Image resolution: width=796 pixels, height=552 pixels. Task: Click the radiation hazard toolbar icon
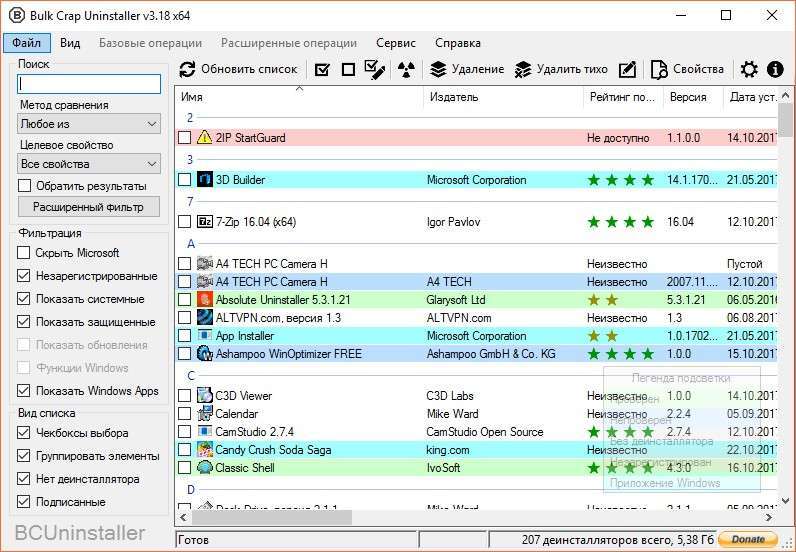406,70
